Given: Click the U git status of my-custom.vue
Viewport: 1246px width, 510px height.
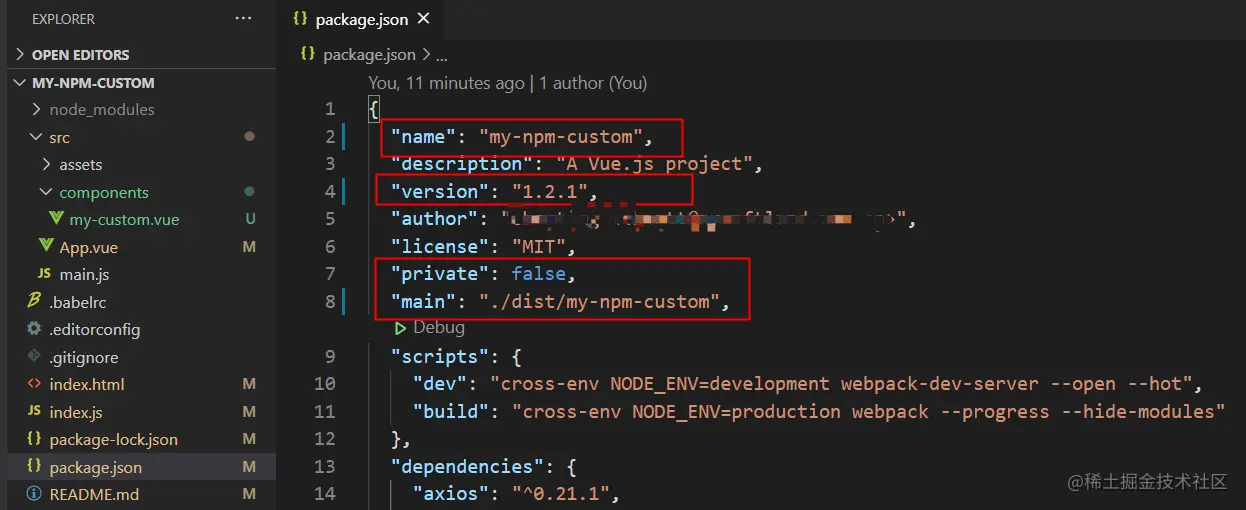Looking at the screenshot, I should (x=250, y=220).
